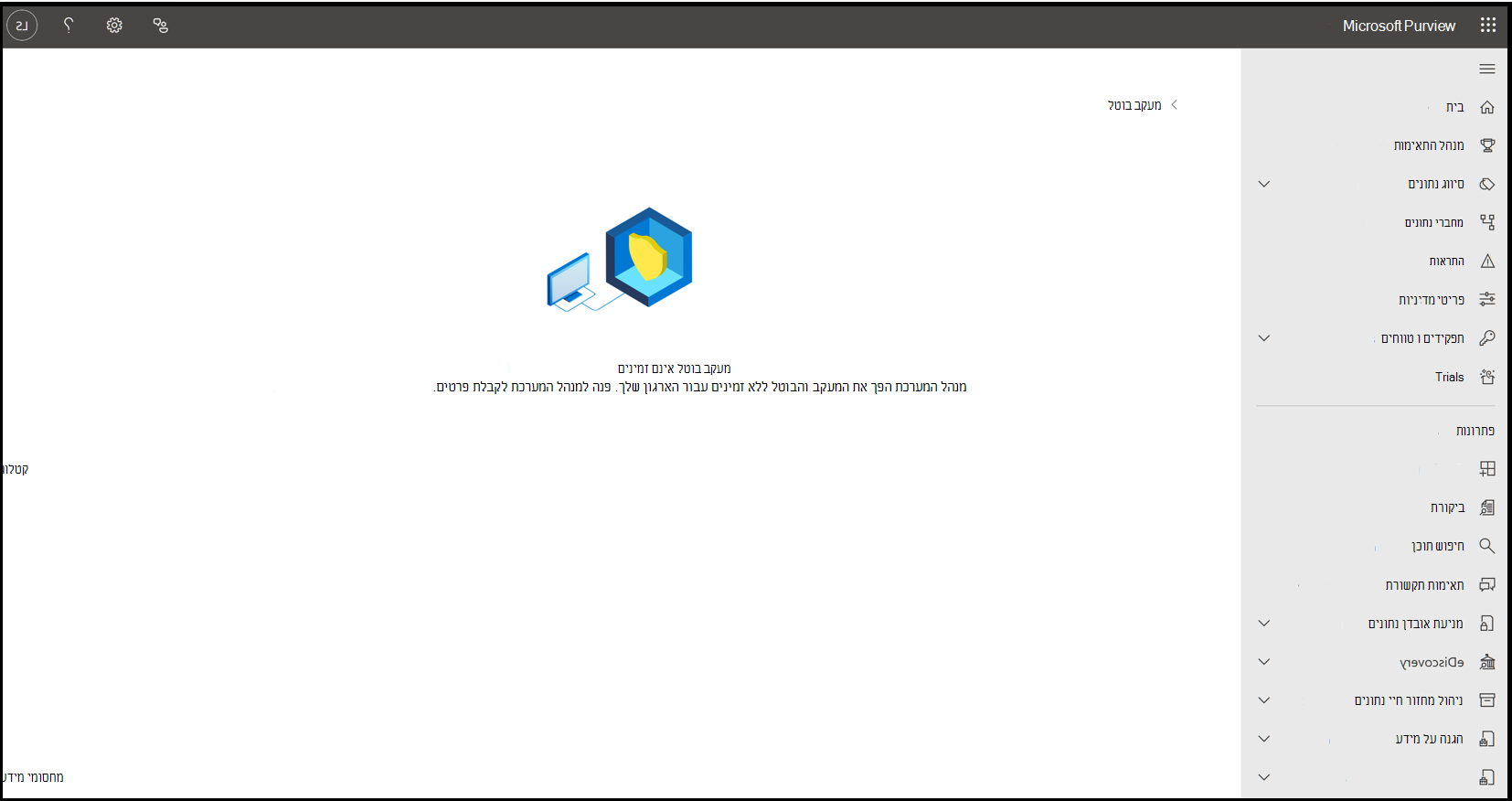Open the app launcher waffle icon
The width and height of the screenshot is (1512, 801).
click(x=1488, y=26)
